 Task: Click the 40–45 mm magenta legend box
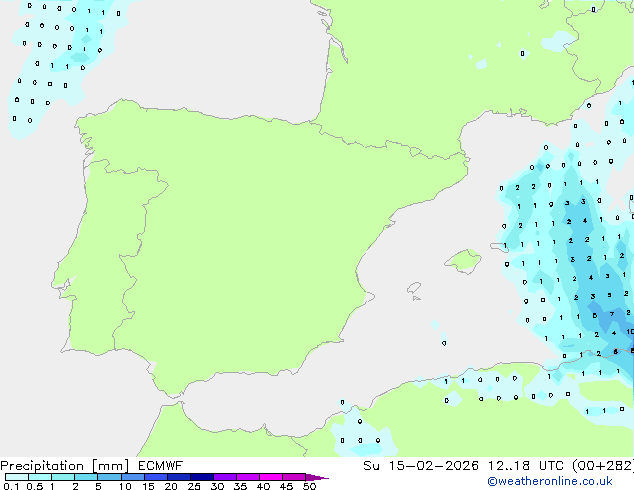click(x=271, y=477)
